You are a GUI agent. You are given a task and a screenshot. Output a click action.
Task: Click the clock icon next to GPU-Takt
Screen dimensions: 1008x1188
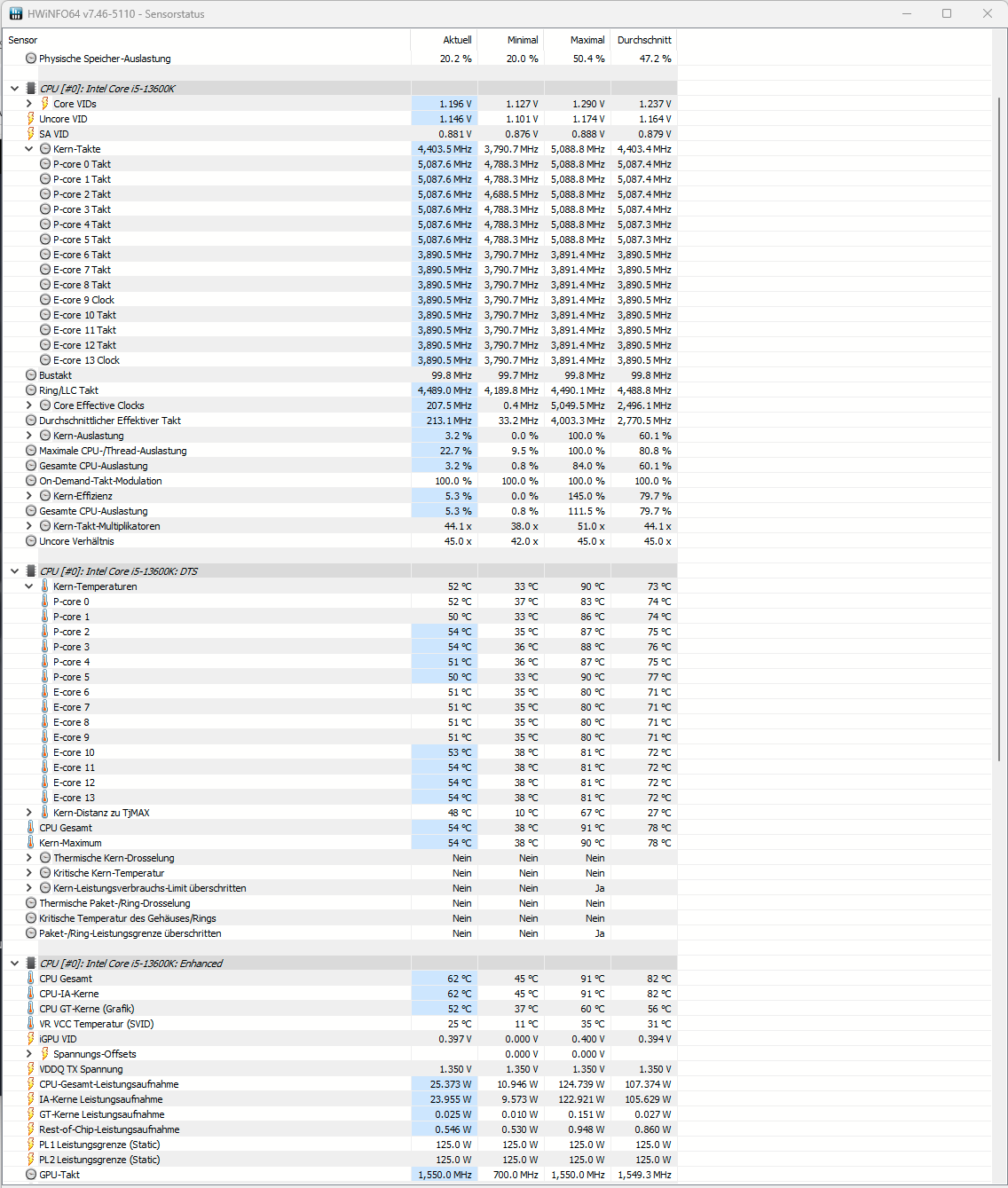click(31, 1175)
